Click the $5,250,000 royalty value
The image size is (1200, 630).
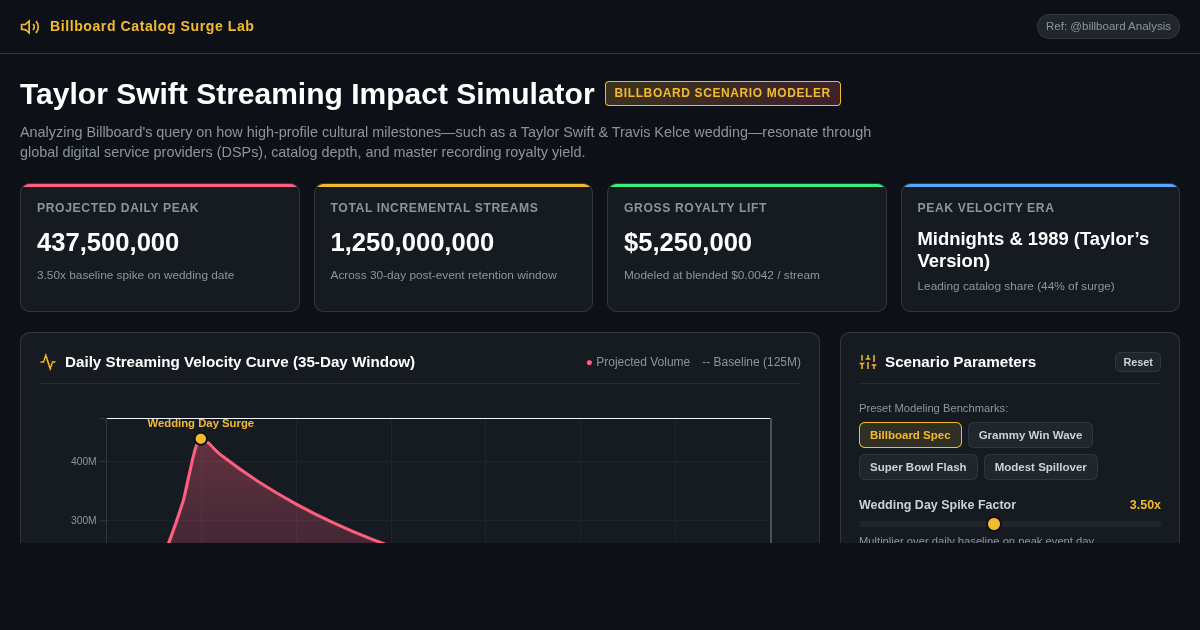click(x=688, y=242)
